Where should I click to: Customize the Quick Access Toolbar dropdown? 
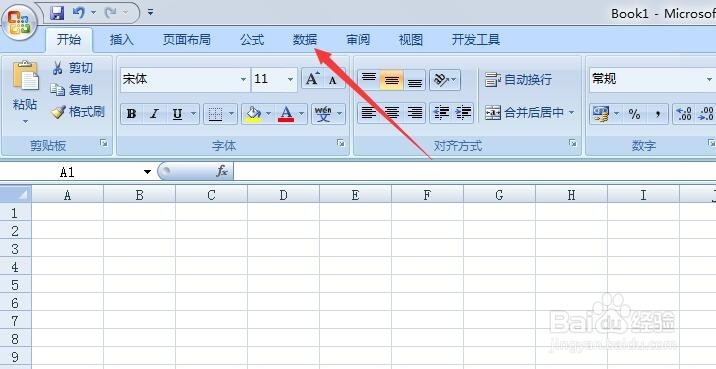pos(151,13)
